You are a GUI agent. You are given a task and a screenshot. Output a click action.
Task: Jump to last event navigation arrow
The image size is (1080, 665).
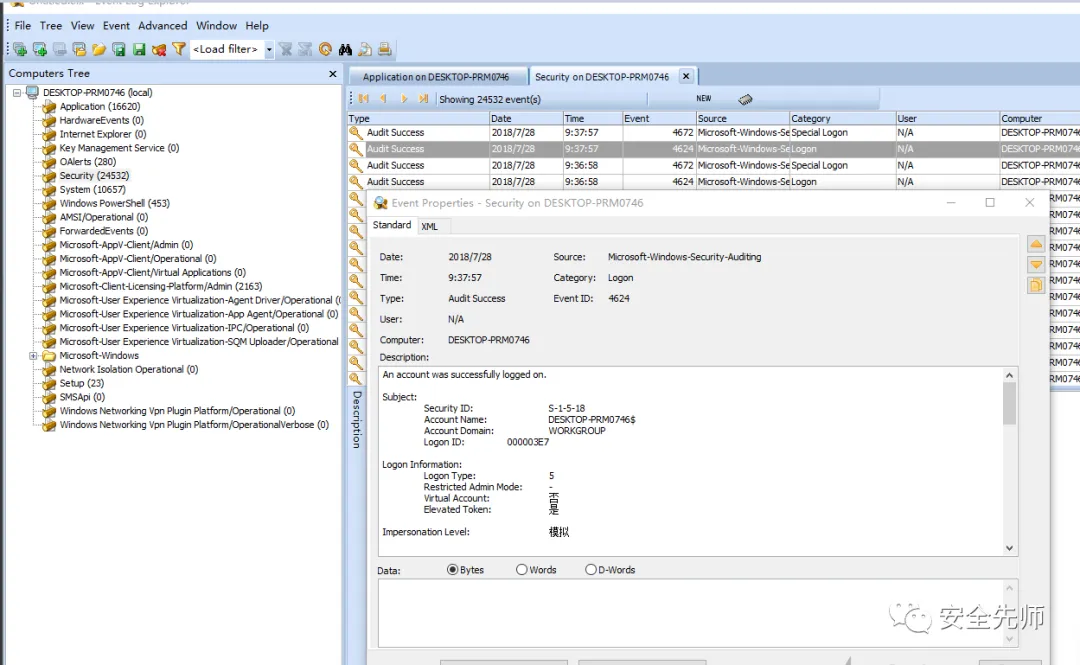(x=424, y=99)
